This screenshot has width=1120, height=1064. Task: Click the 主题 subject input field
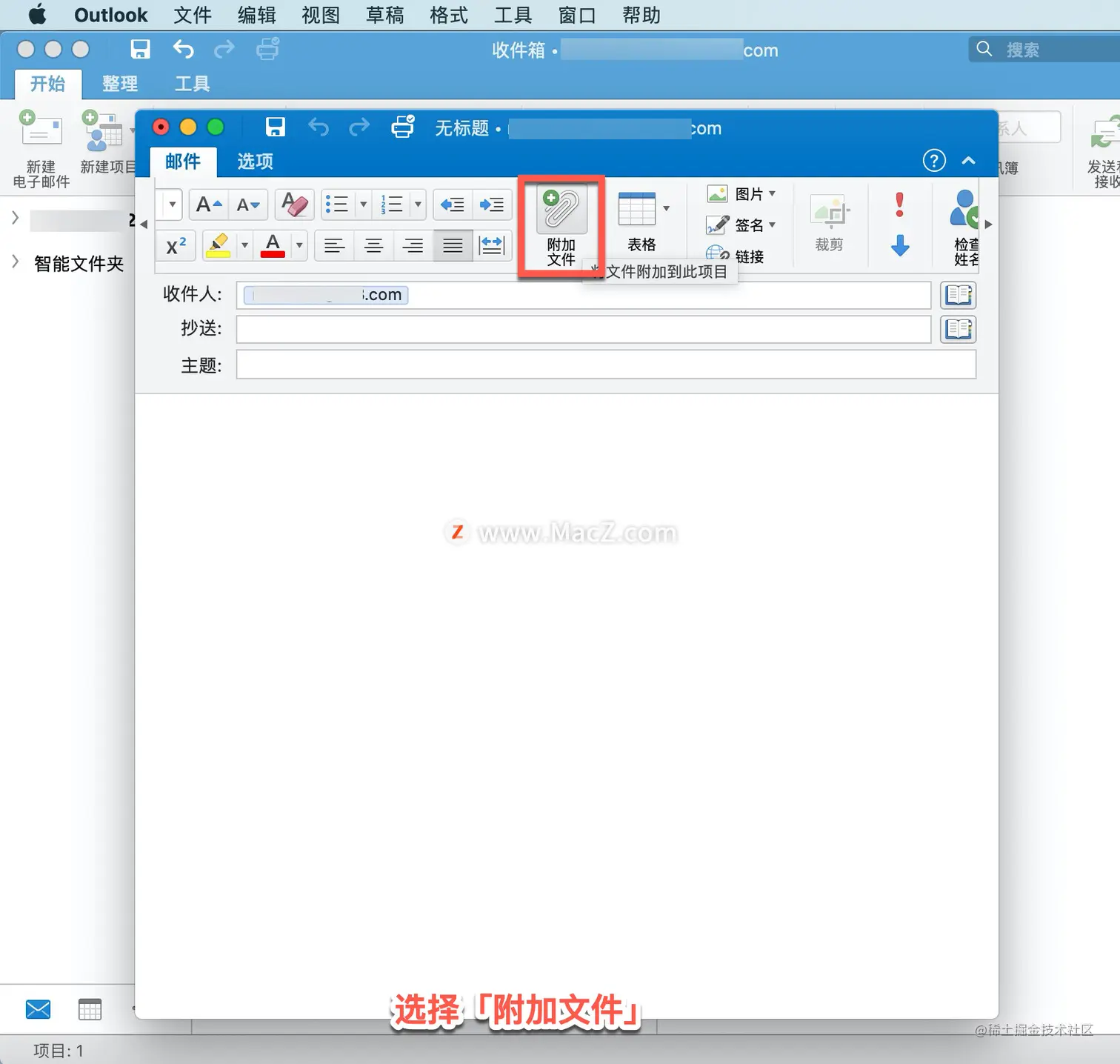pos(606,365)
